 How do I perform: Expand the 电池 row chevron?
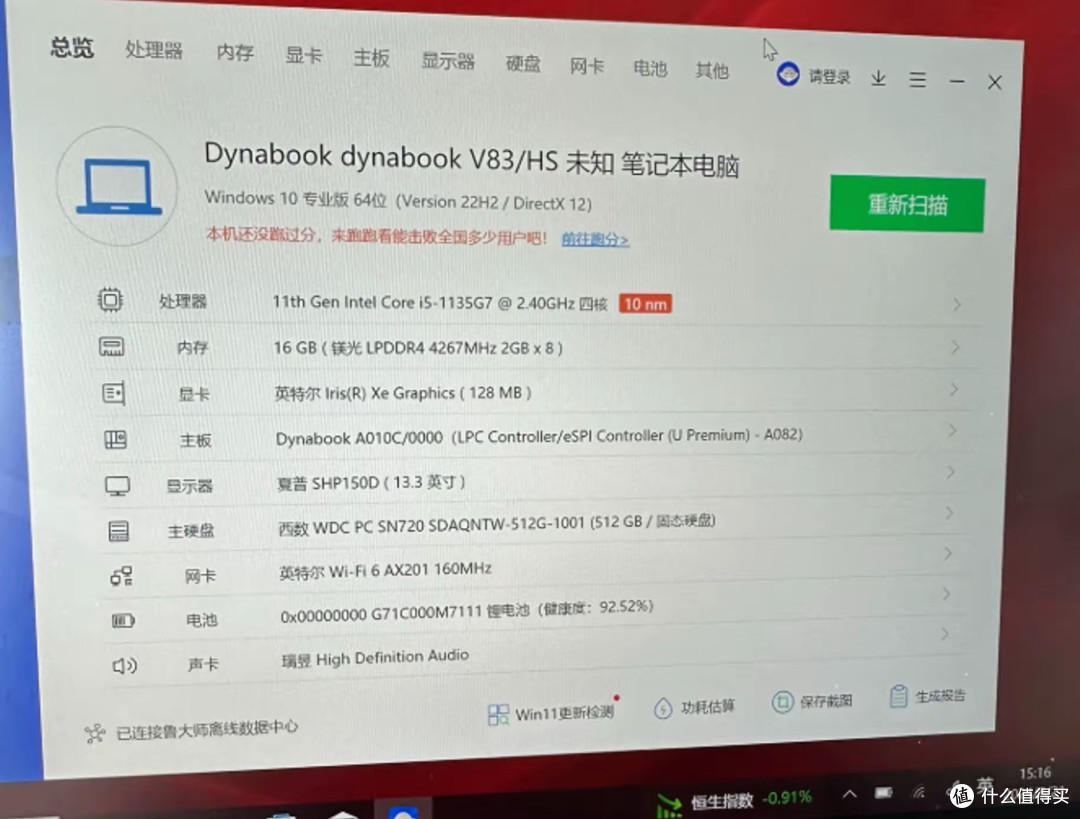click(x=947, y=593)
